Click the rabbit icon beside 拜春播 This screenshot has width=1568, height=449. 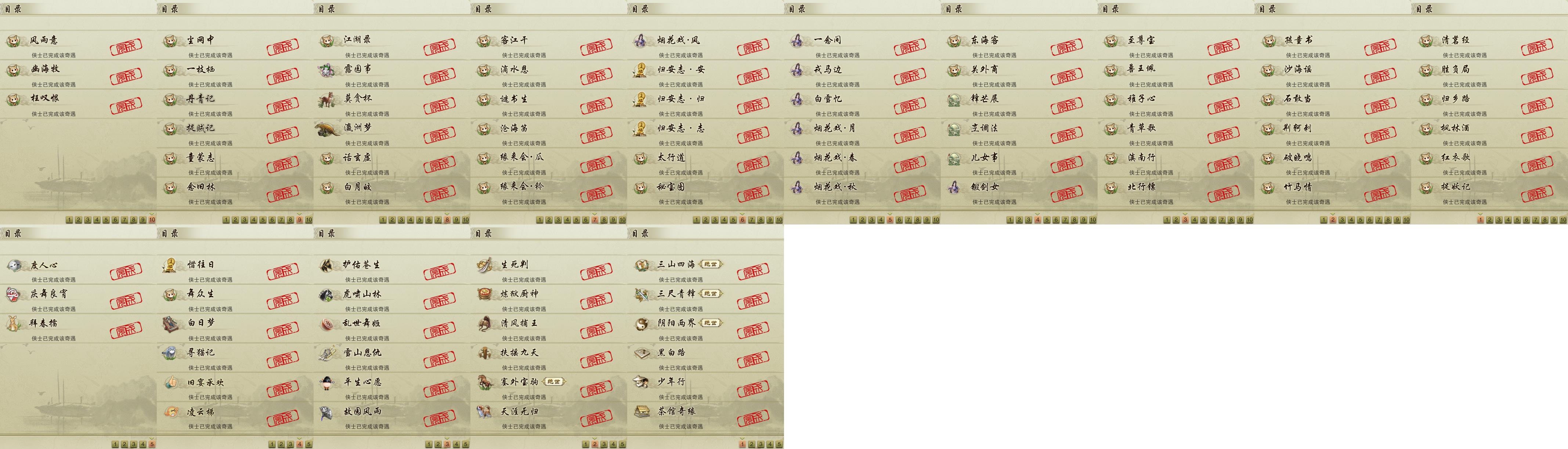(x=14, y=324)
